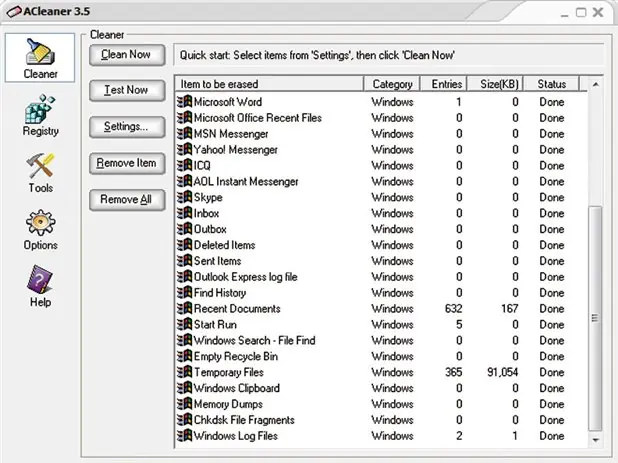Click the Remove All button
618x463 pixels.
127,200
